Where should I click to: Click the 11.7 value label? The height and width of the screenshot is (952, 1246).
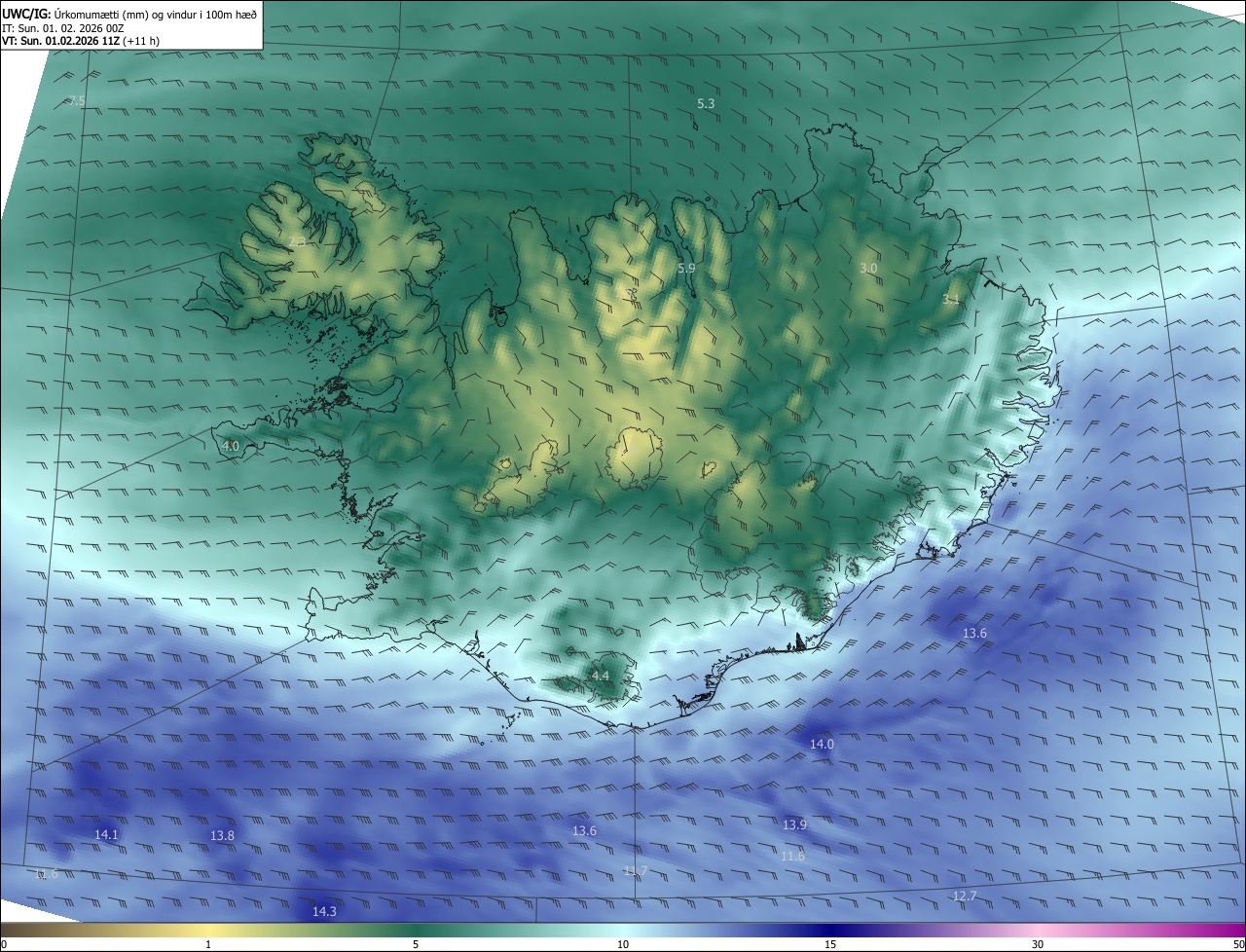point(635,870)
